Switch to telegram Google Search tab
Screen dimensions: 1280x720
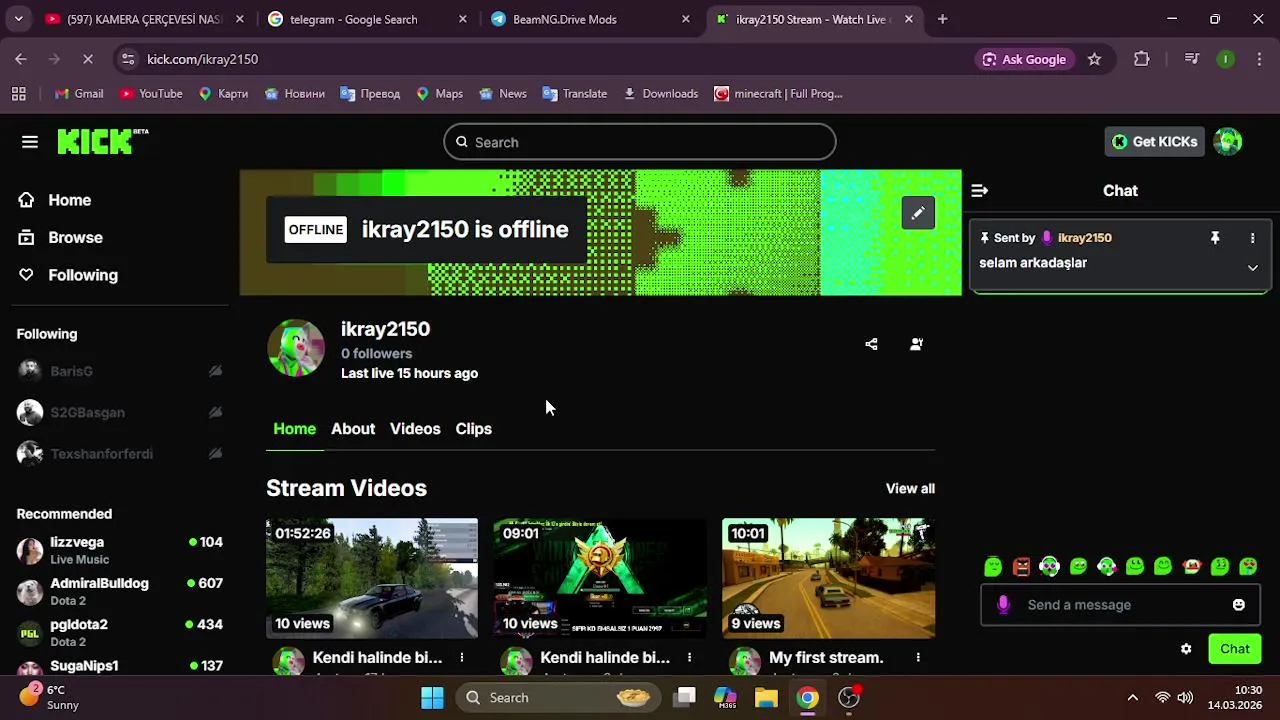click(365, 19)
